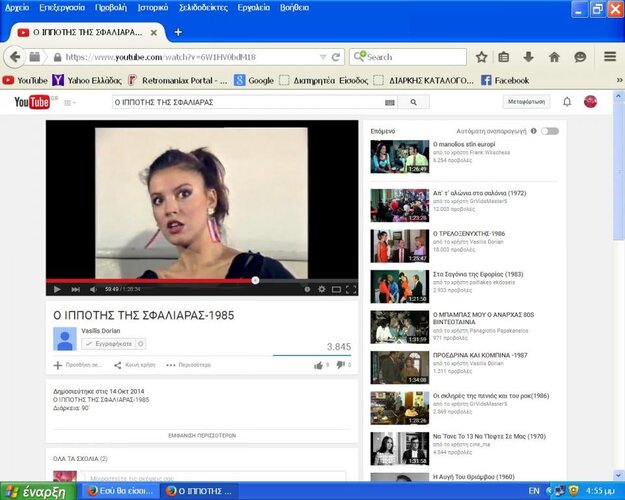Open the Firefox Hello chat icon

(580, 57)
